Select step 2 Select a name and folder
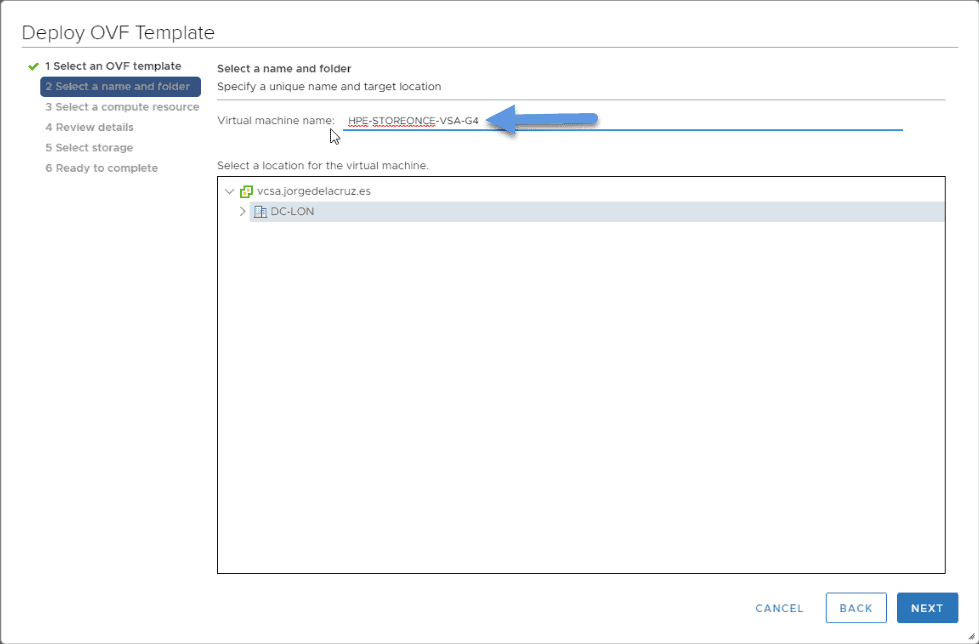979x644 pixels. point(121,87)
